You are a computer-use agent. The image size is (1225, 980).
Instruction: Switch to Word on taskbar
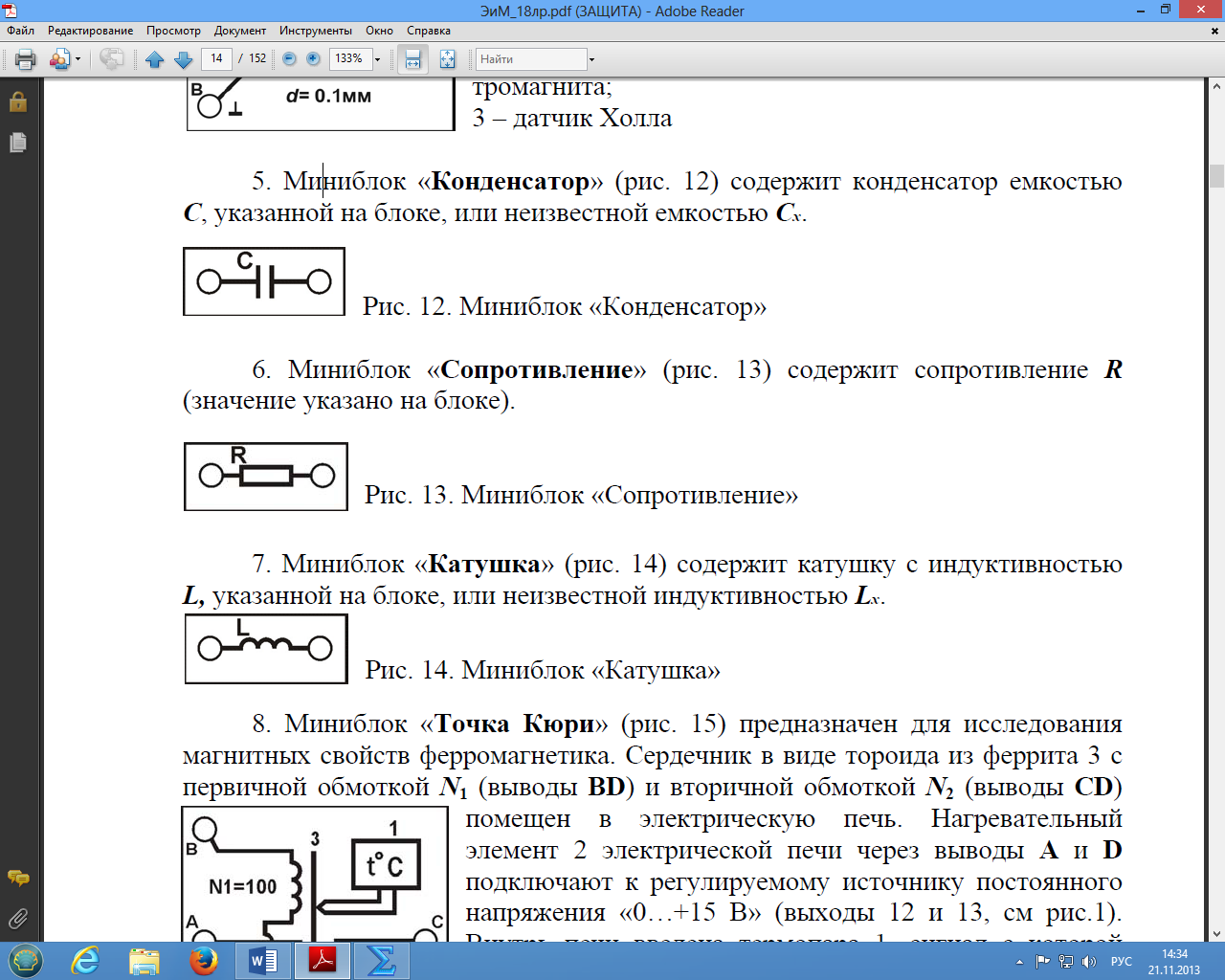263,961
